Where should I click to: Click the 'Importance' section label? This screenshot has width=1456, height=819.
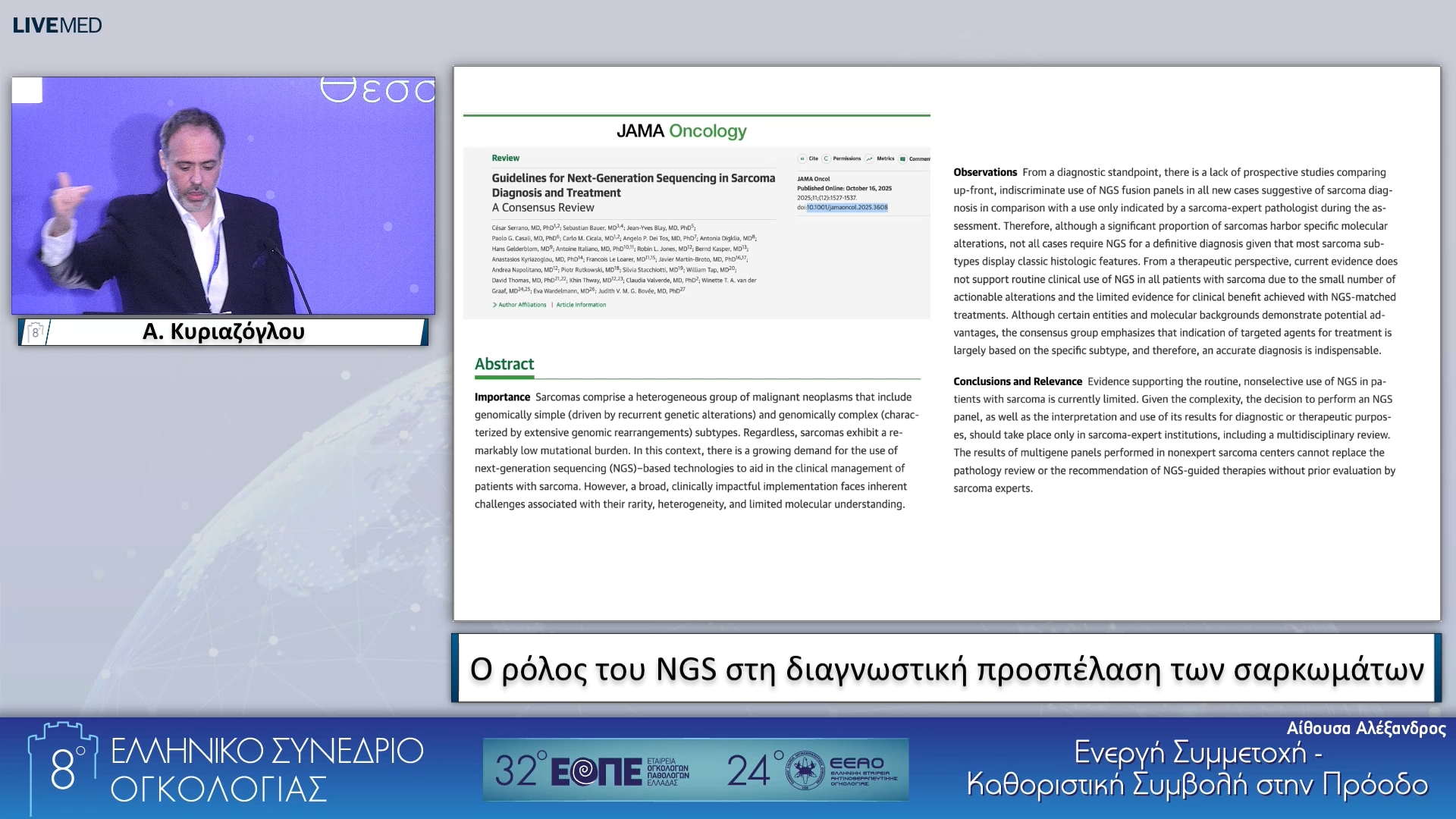tap(502, 397)
